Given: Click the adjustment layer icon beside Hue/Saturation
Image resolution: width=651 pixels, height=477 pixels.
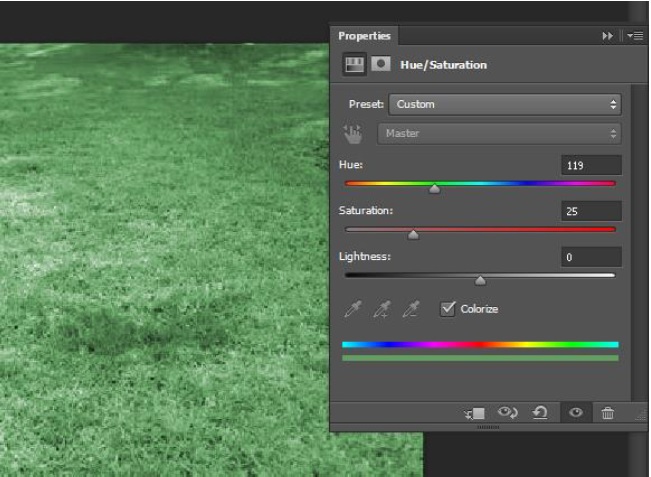Looking at the screenshot, I should [x=353, y=64].
